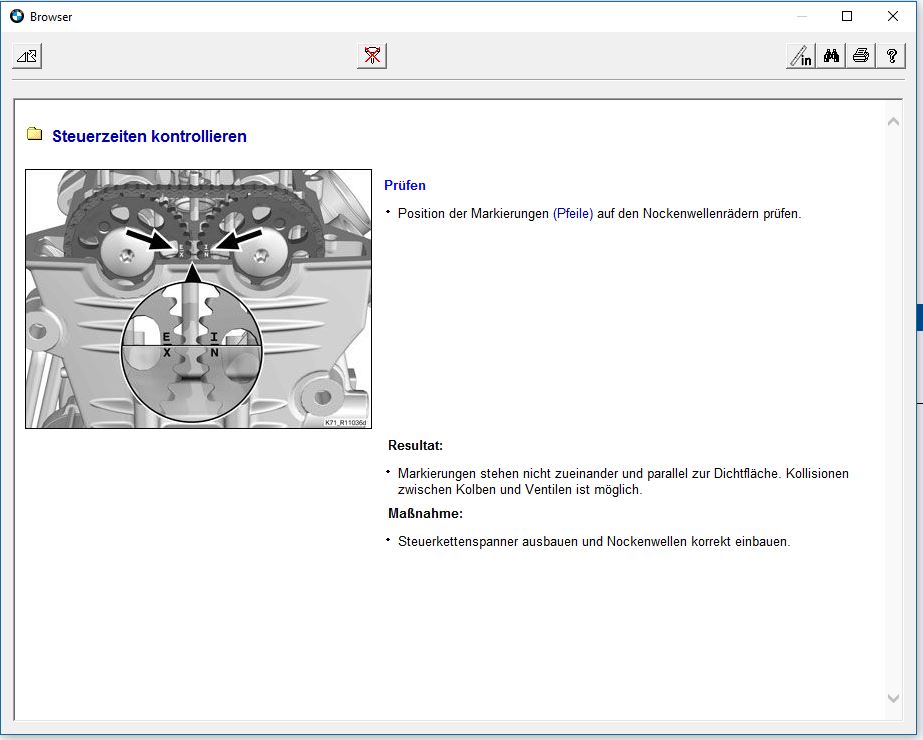This screenshot has width=923, height=740.
Task: Click the pencil 'in' annotation icon
Action: [x=800, y=56]
